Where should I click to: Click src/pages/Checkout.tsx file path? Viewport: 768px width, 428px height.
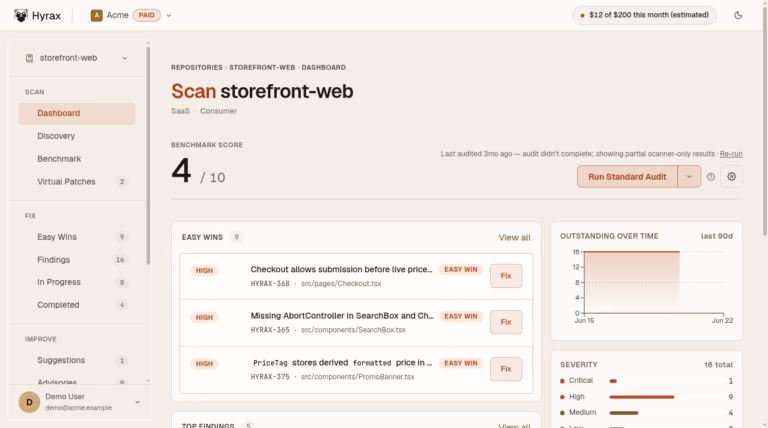click(x=341, y=284)
